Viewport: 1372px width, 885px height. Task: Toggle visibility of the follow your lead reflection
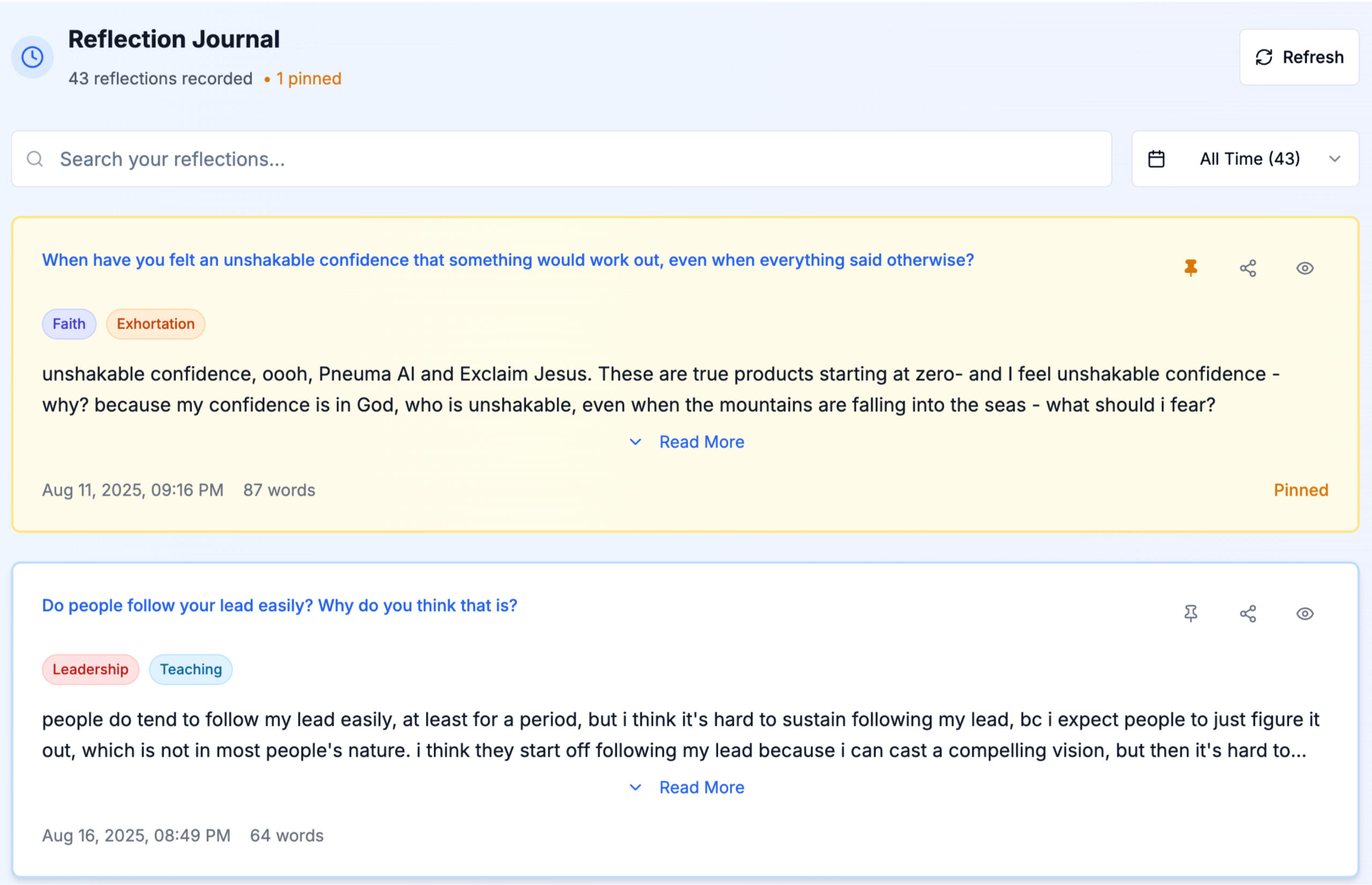pos(1304,614)
